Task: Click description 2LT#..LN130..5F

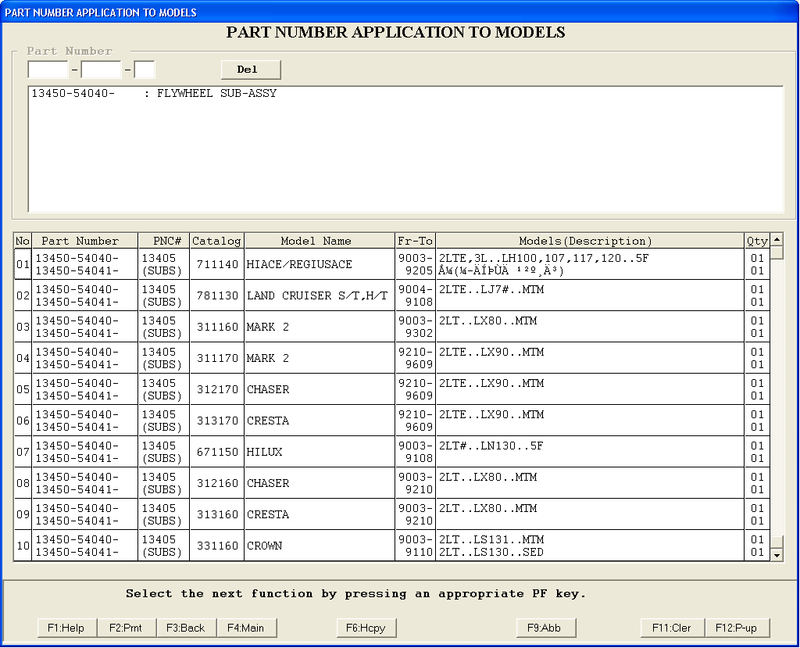Action: click(x=491, y=446)
